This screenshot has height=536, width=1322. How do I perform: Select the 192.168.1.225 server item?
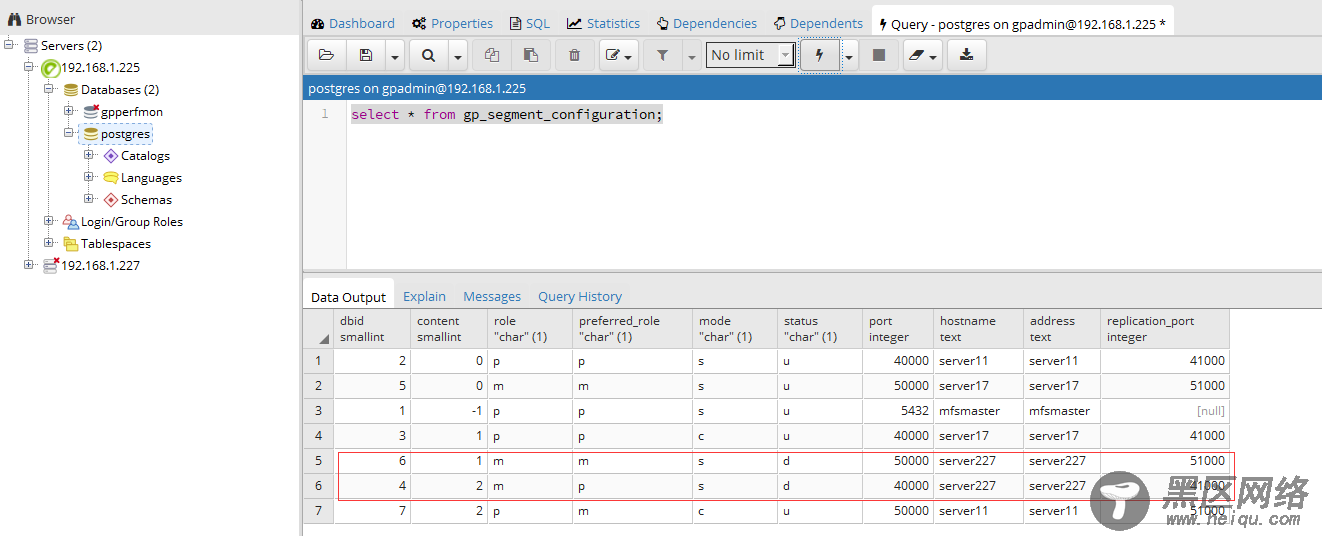click(100, 68)
